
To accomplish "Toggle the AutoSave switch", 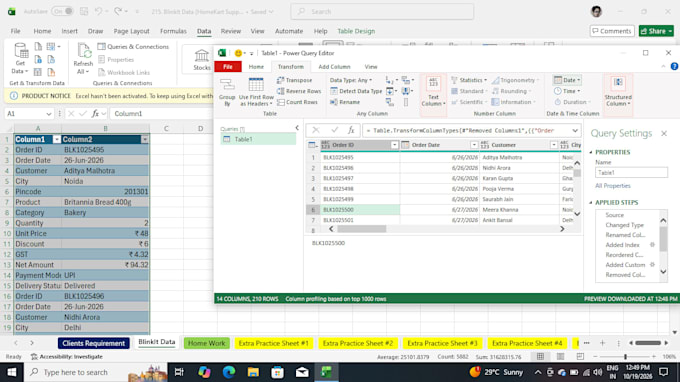I will point(62,11).
